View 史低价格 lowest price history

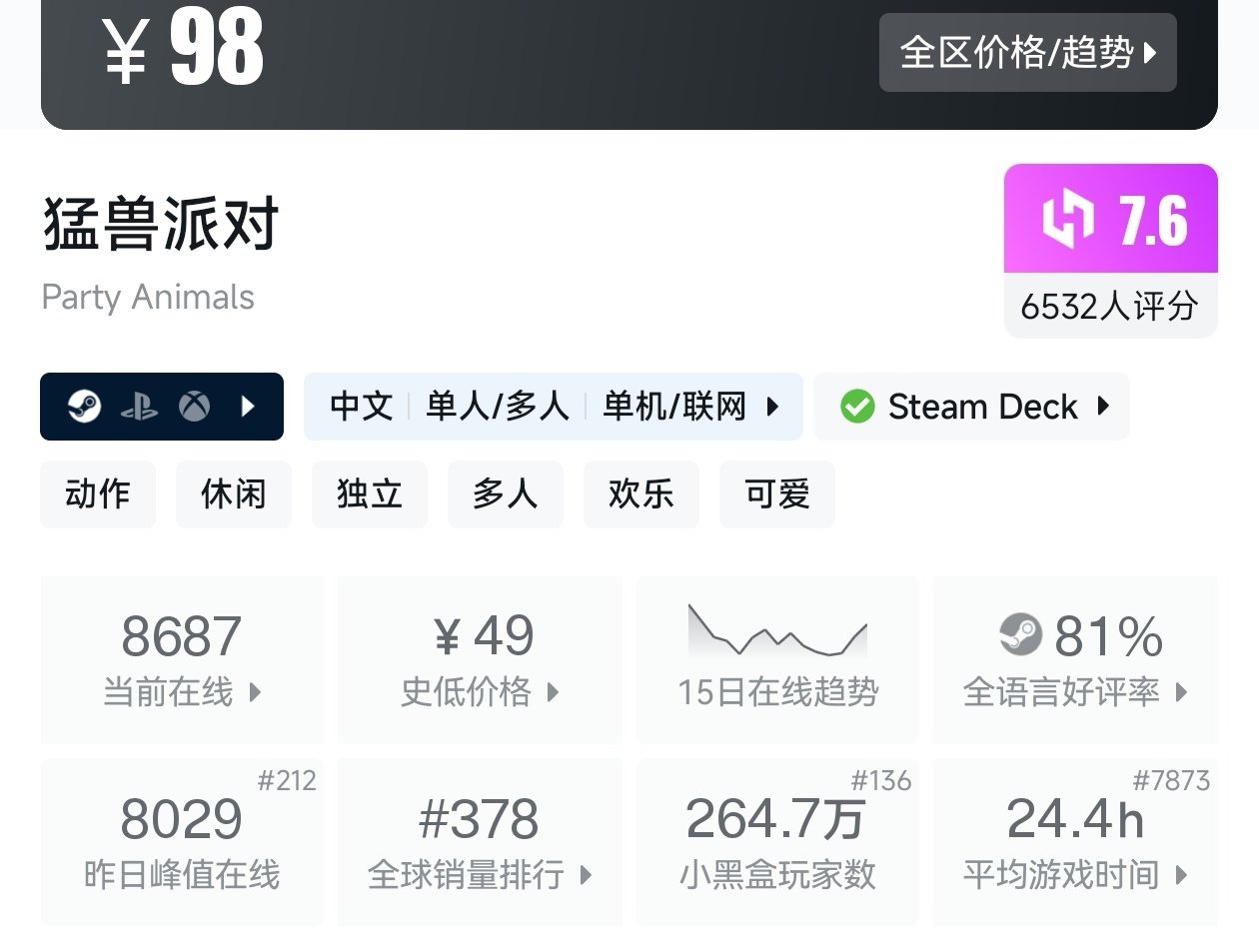point(480,659)
